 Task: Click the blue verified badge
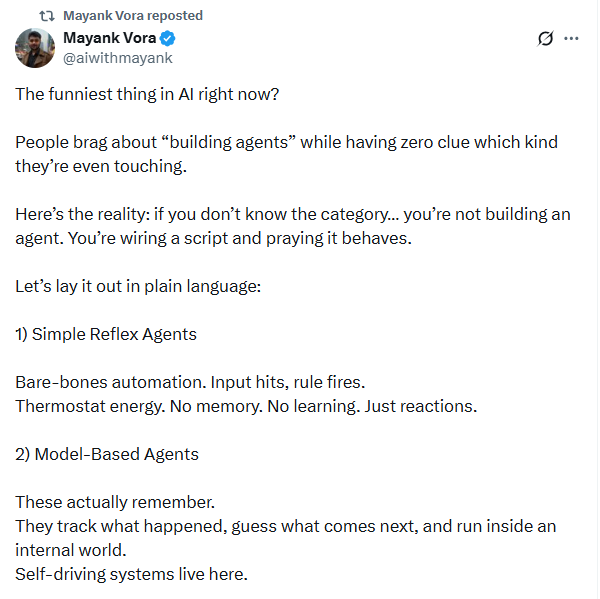[170, 39]
